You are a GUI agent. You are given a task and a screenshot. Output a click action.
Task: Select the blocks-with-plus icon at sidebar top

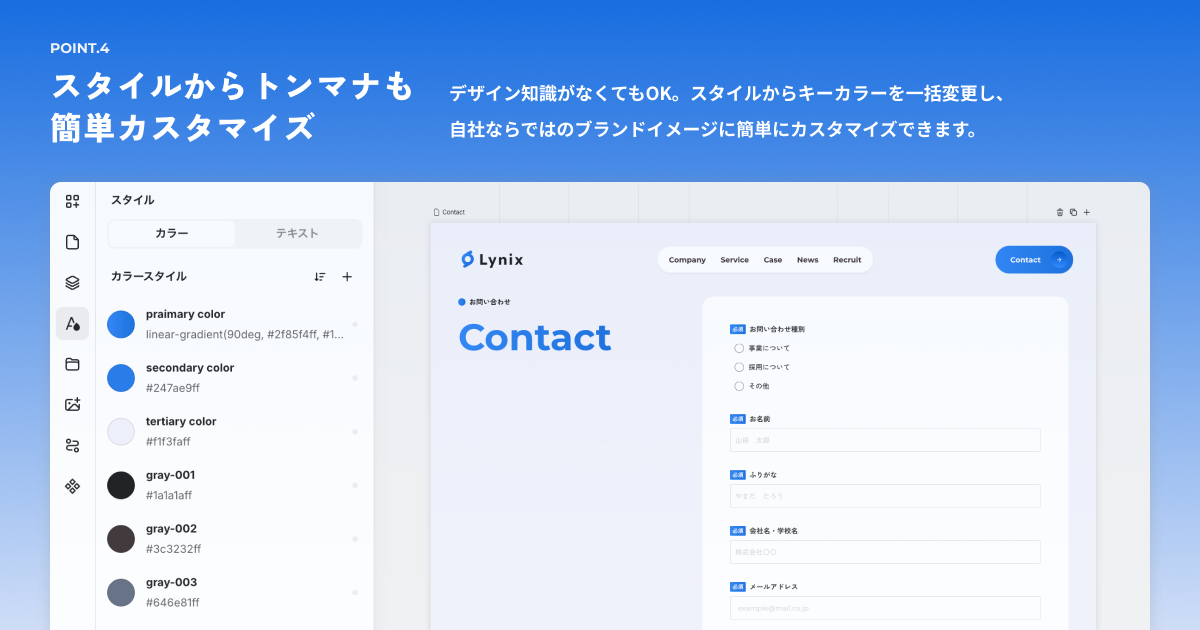point(72,201)
